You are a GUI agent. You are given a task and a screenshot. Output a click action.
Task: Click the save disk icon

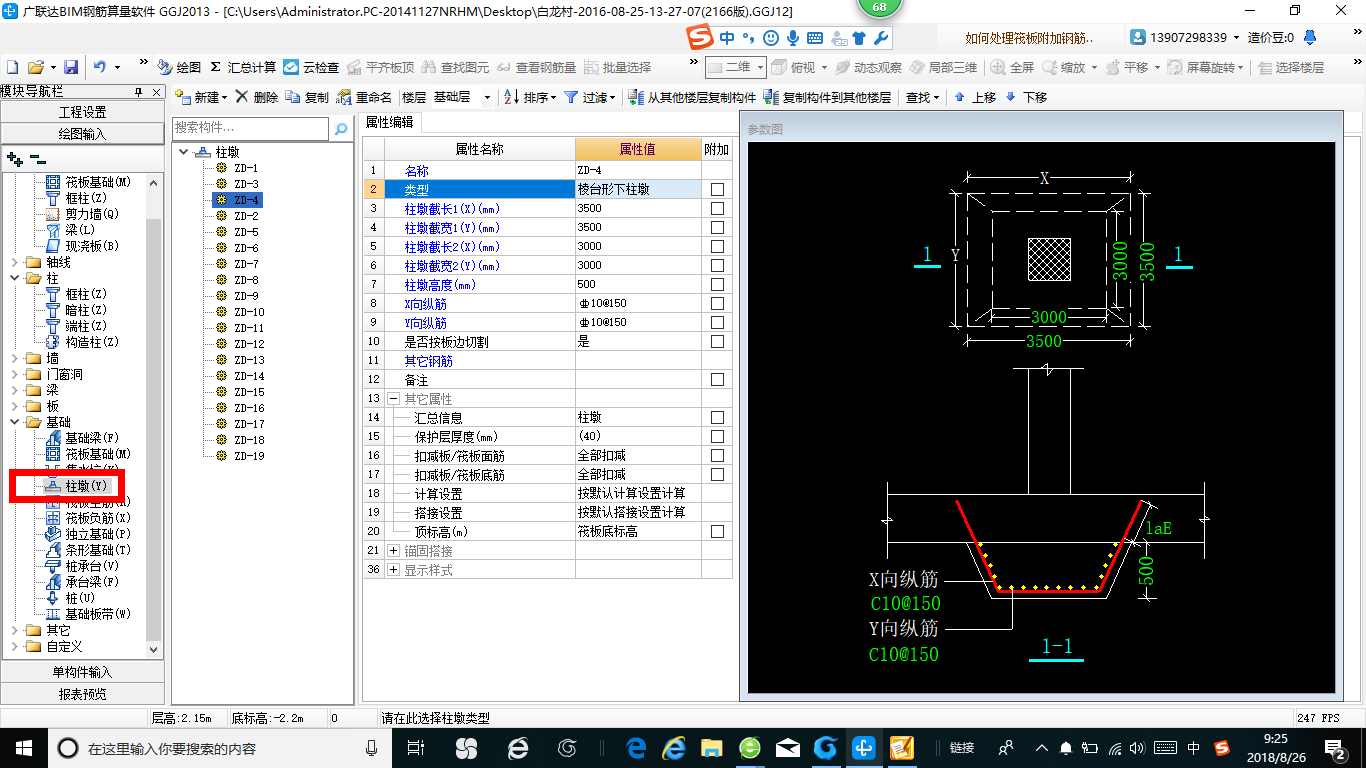71,67
